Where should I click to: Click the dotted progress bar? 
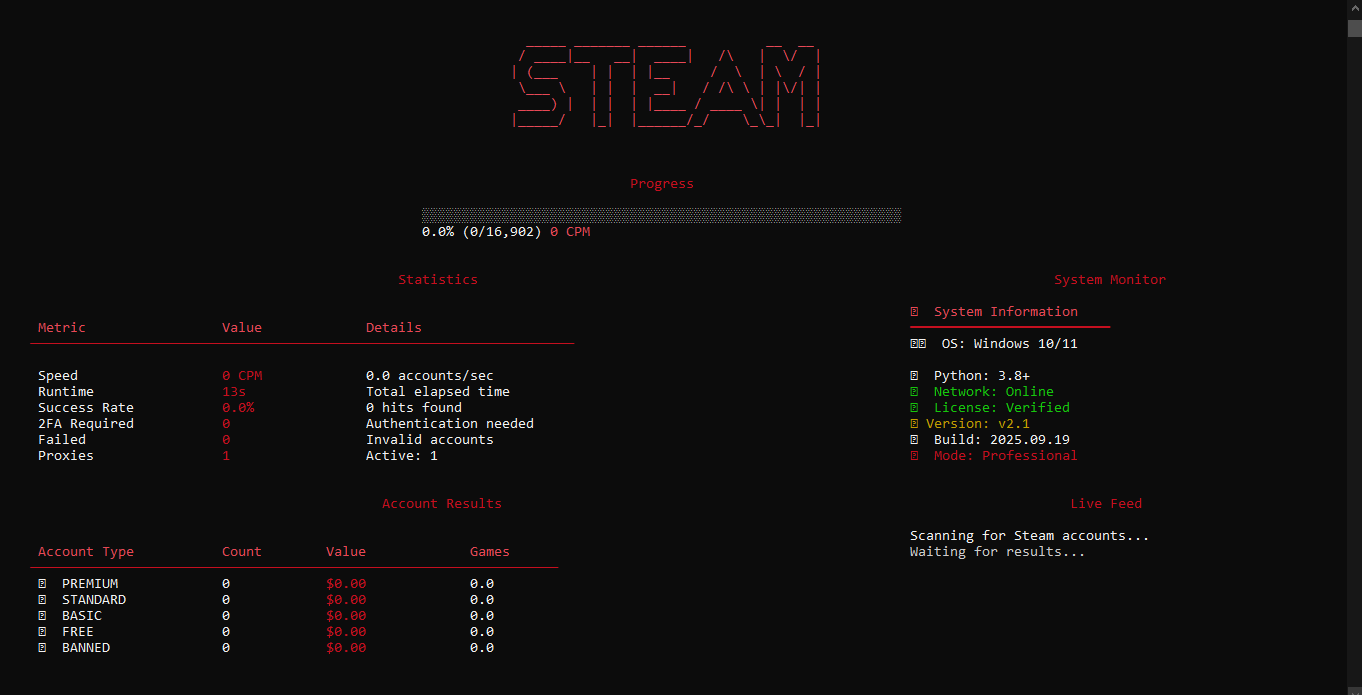pyautogui.click(x=661, y=215)
